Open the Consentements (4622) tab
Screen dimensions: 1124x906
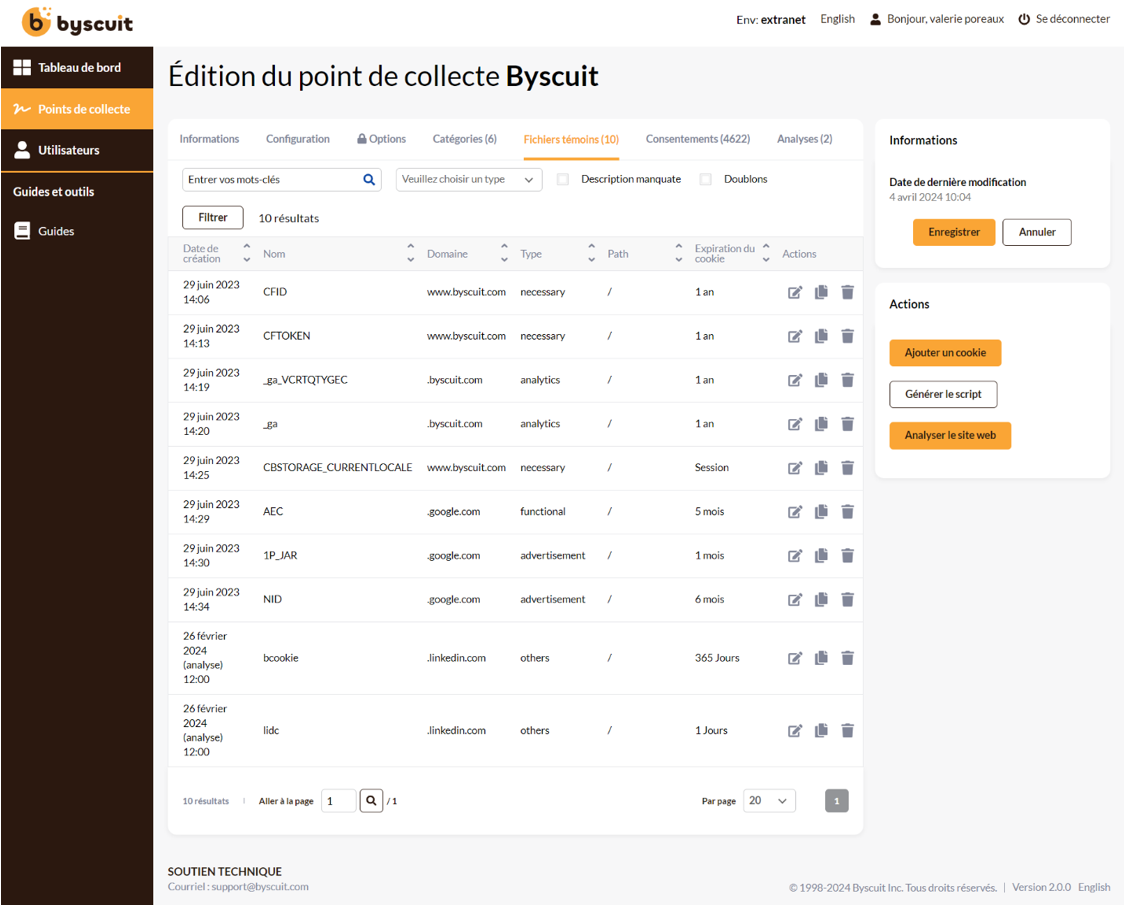point(697,139)
